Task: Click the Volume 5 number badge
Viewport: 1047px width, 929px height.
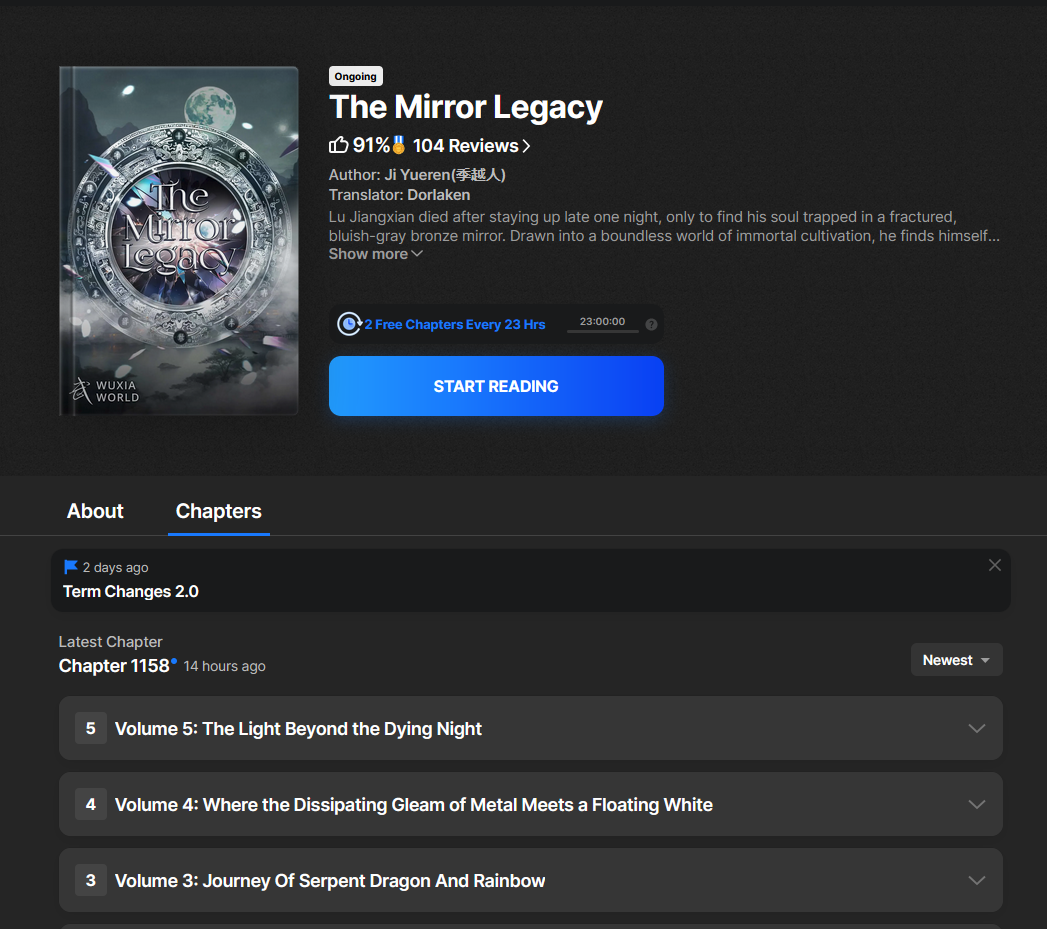Action: [91, 728]
